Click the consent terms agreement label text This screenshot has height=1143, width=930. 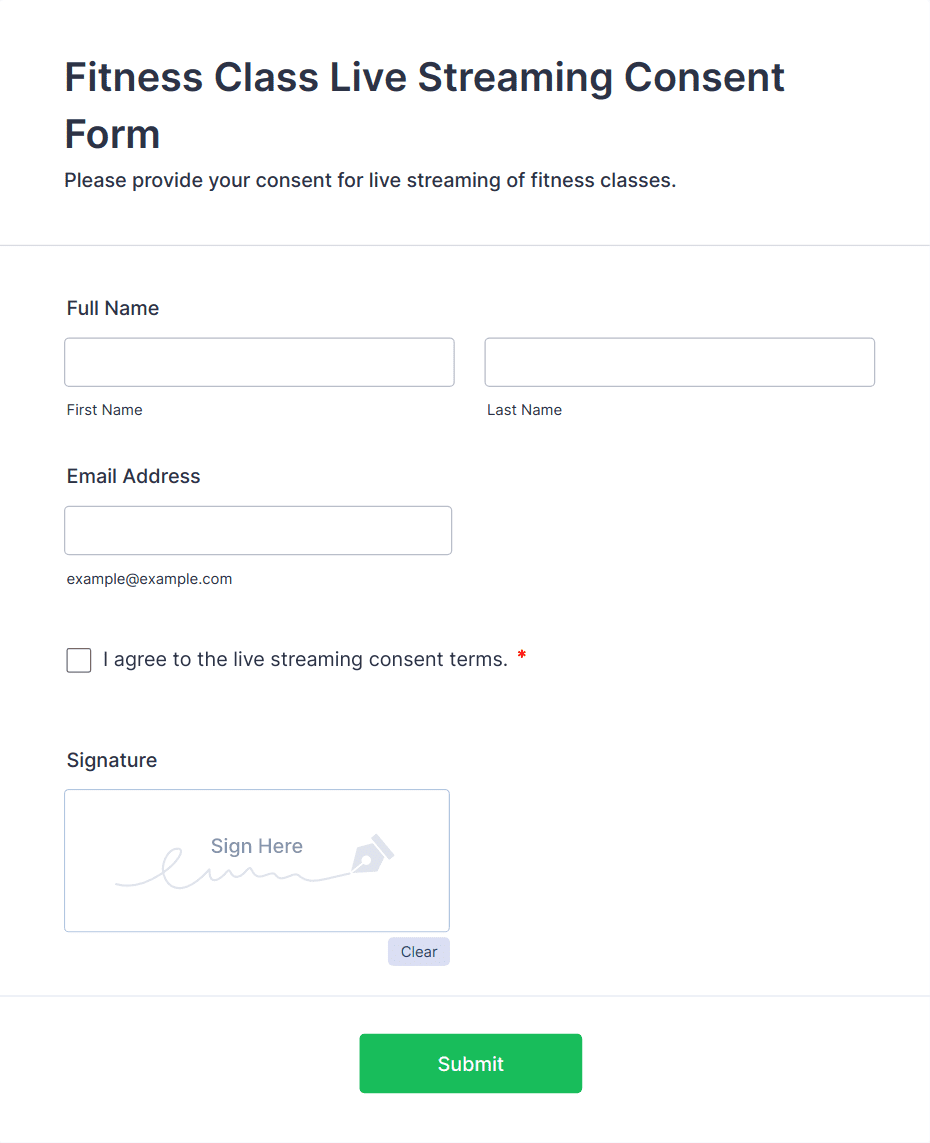[305, 660]
